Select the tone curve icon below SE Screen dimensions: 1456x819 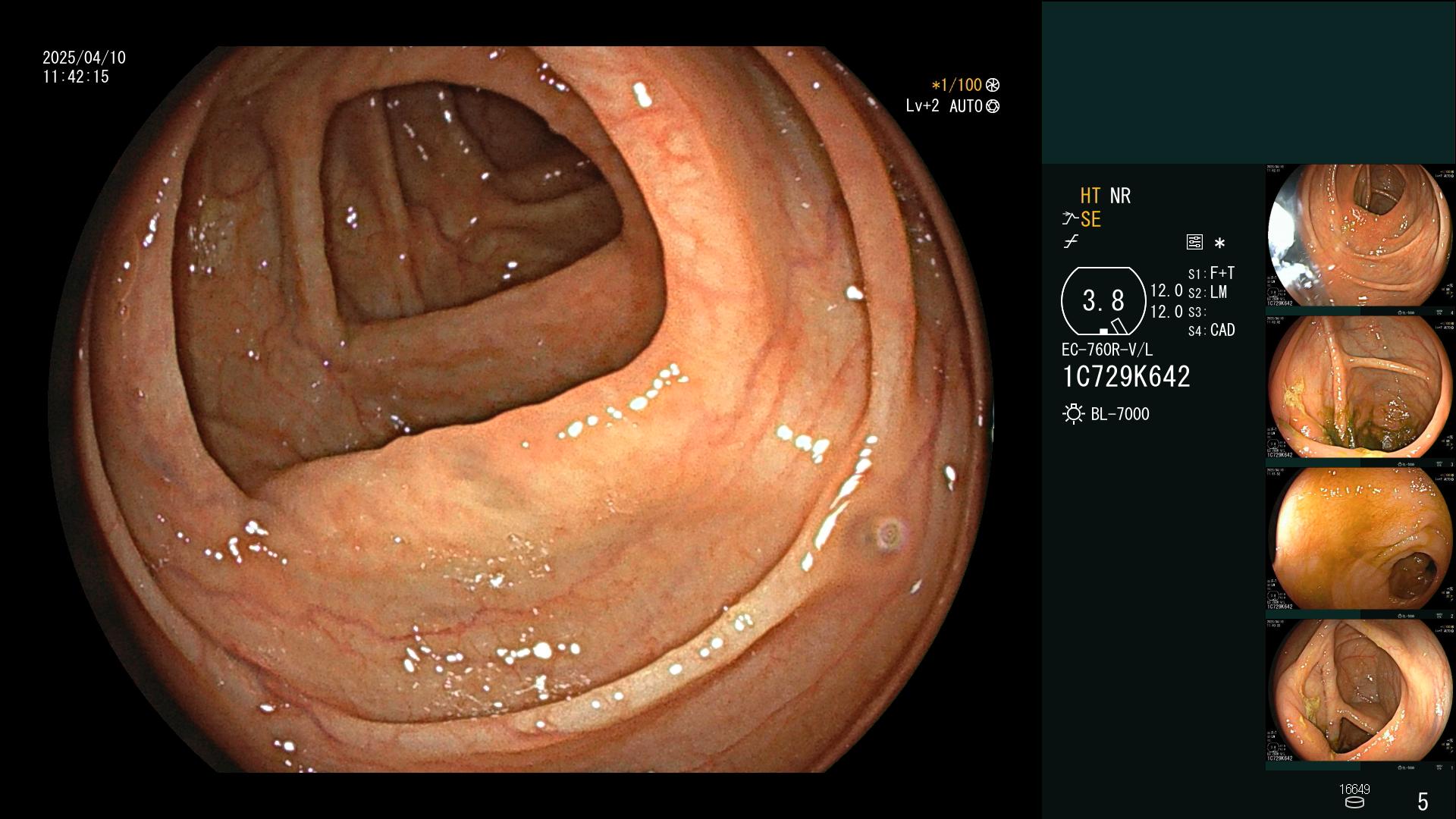click(x=1071, y=242)
